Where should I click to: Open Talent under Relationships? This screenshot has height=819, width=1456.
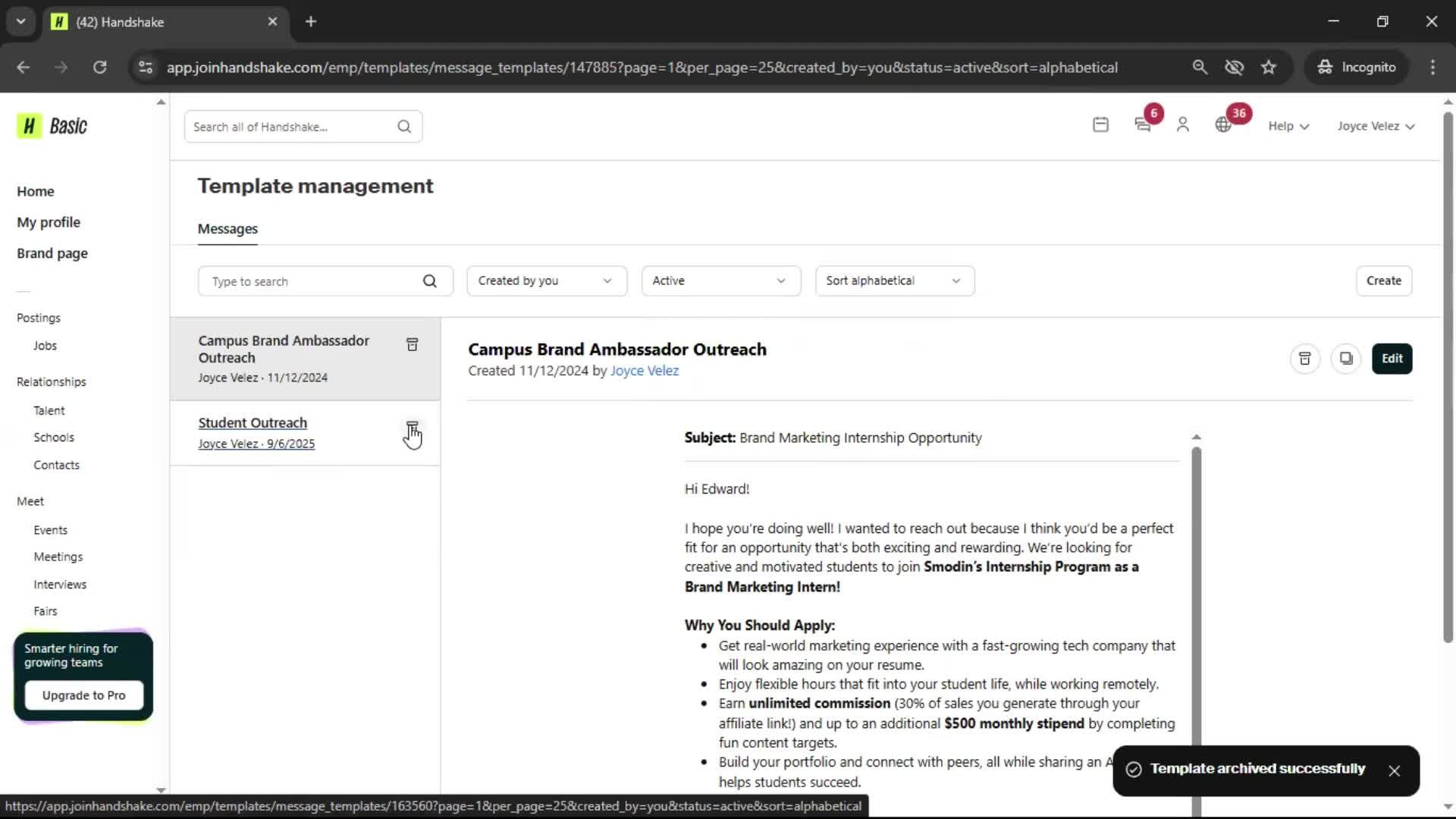(x=49, y=410)
